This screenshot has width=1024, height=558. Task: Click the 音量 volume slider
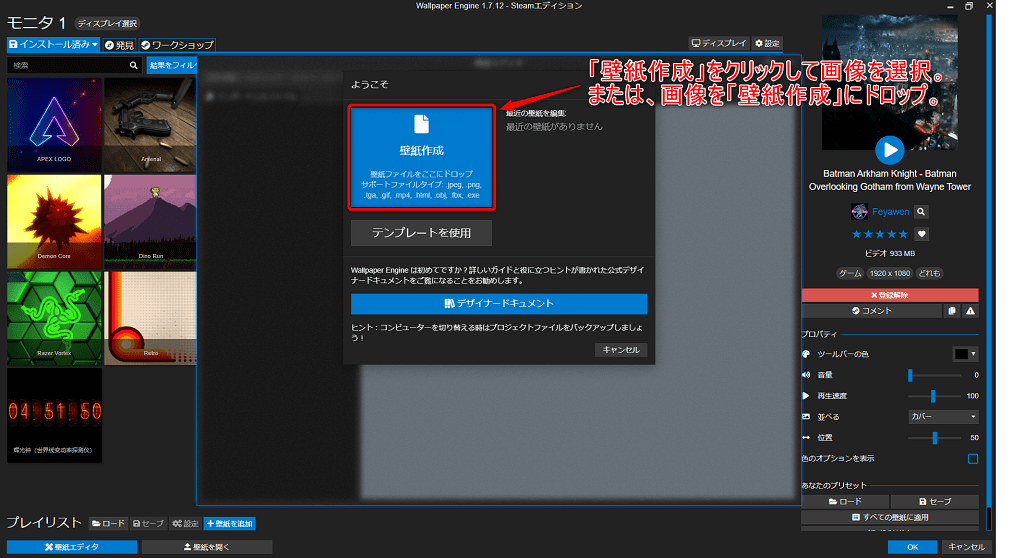point(934,375)
